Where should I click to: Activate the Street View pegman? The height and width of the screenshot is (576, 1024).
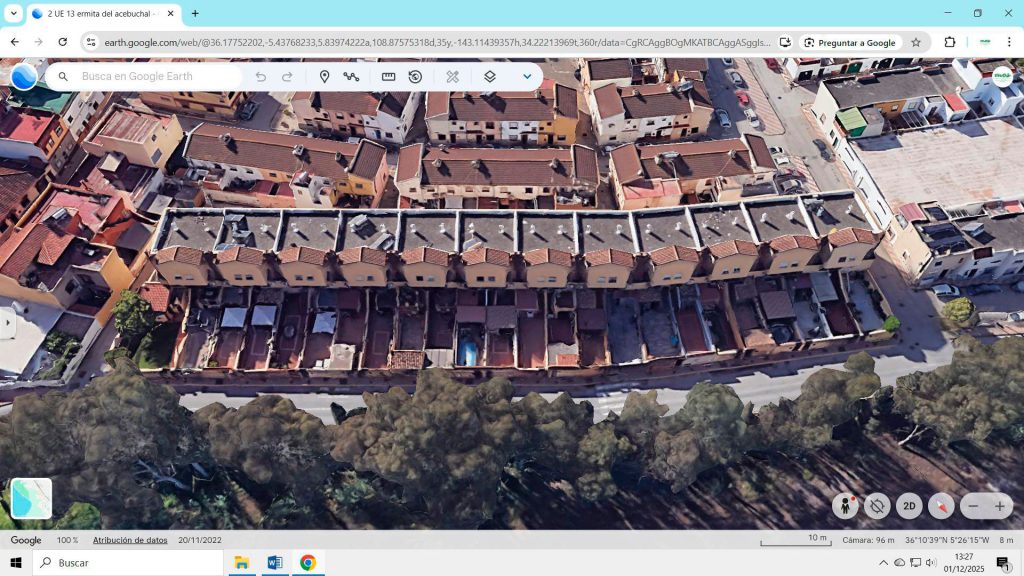845,507
